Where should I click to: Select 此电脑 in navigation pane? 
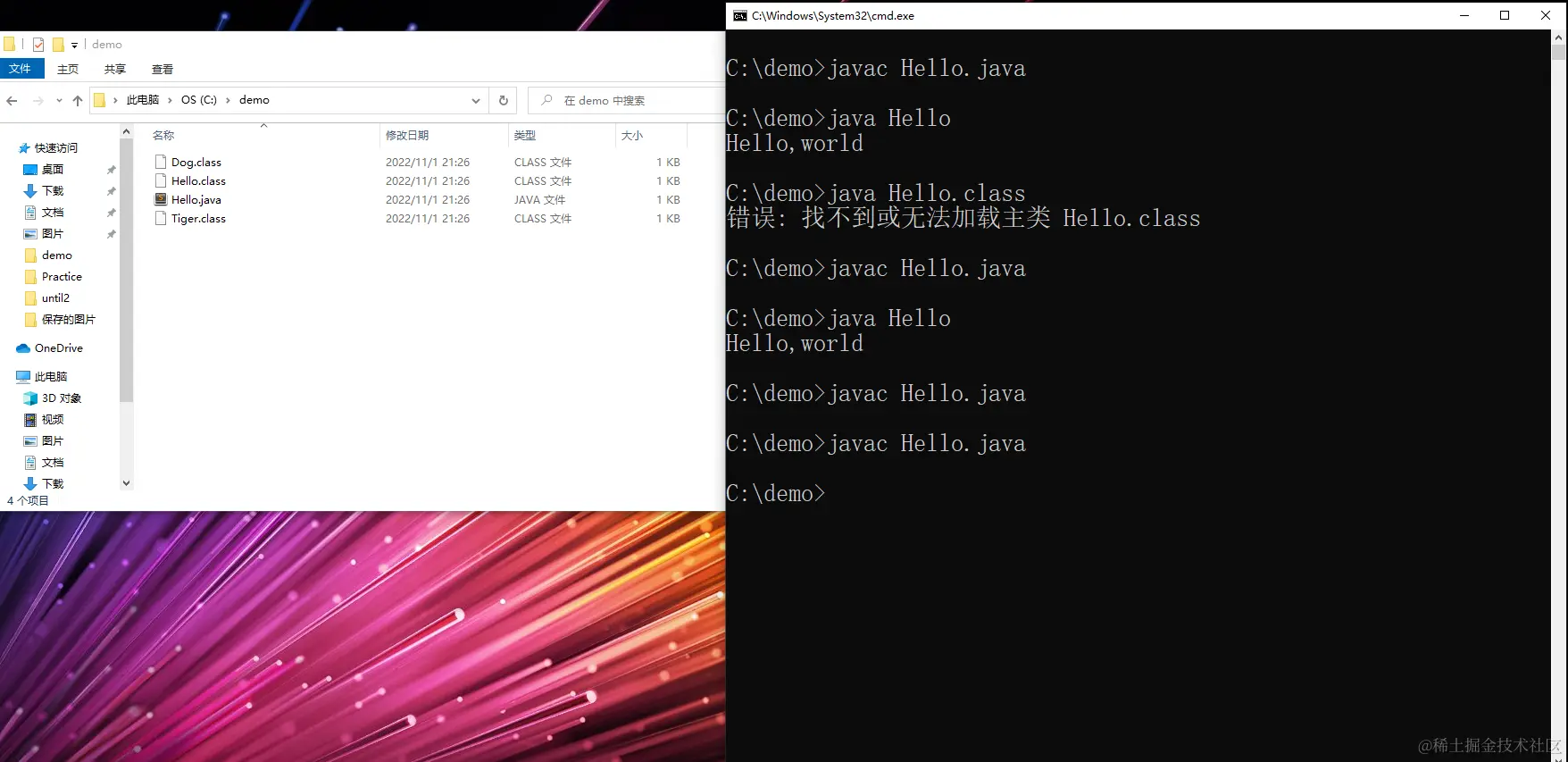click(51, 376)
